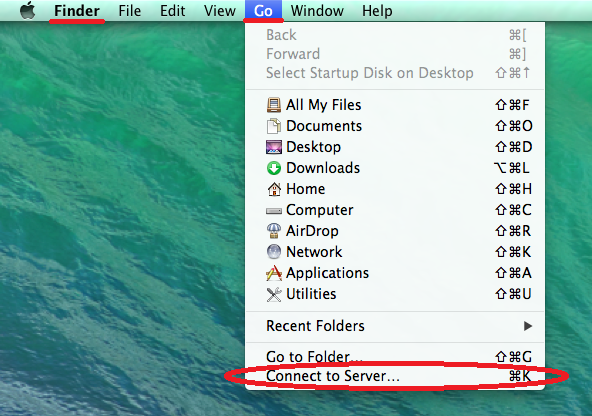592x416 pixels.
Task: Open the View menu
Action: pyautogui.click(x=220, y=11)
